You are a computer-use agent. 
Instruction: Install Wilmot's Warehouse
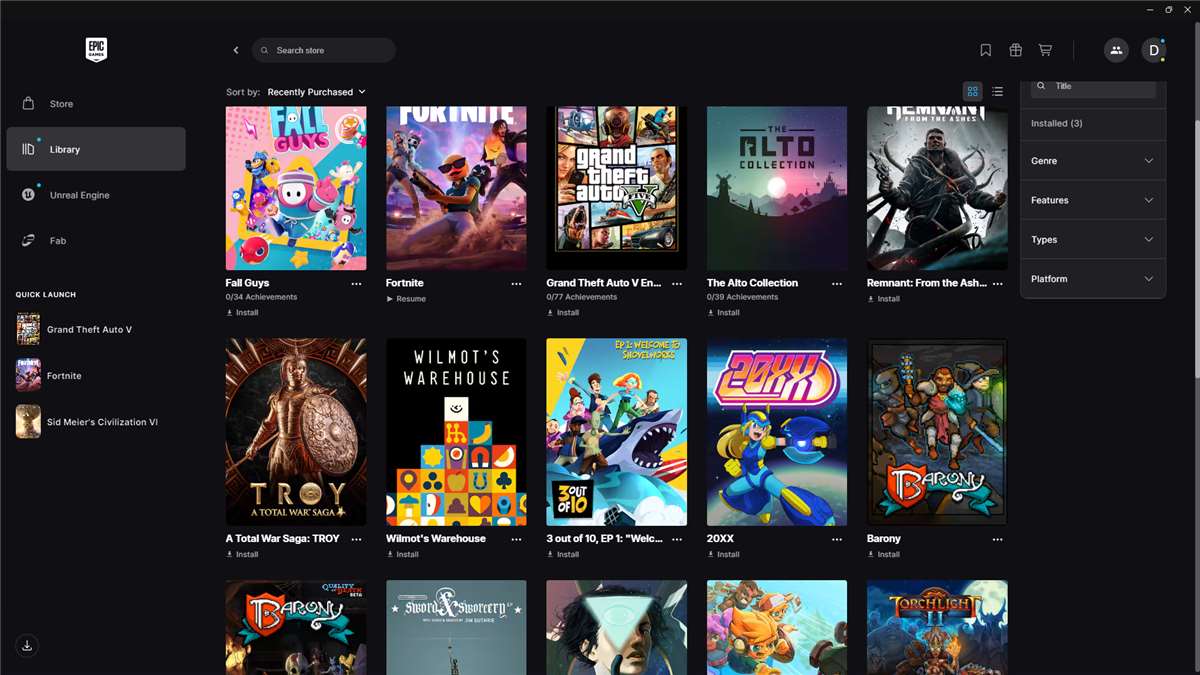(403, 554)
